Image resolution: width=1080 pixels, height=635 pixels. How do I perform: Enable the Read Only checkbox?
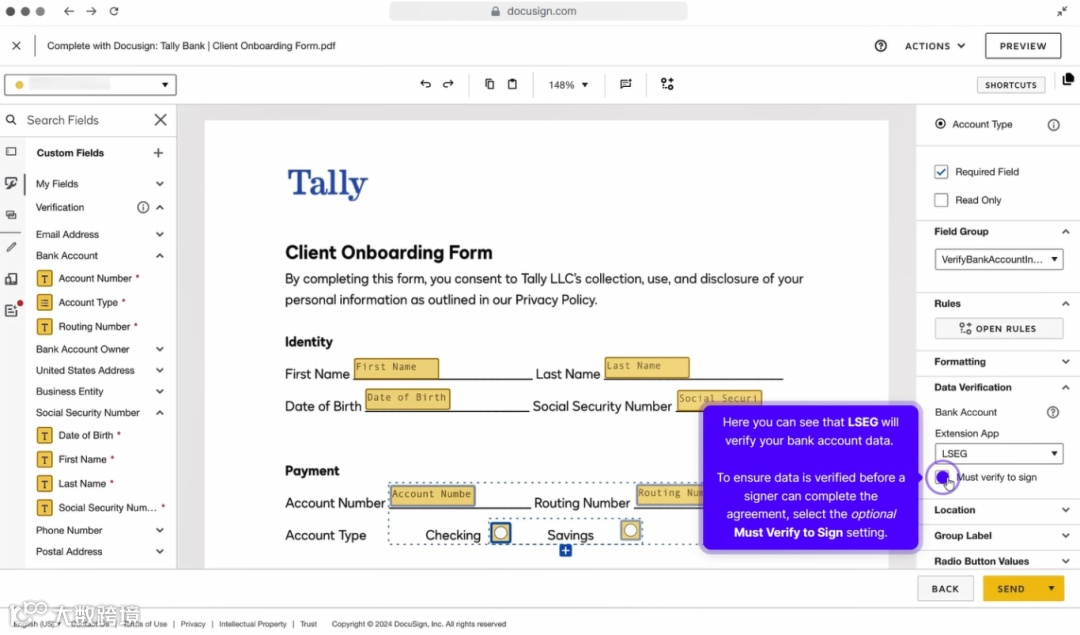coord(941,200)
